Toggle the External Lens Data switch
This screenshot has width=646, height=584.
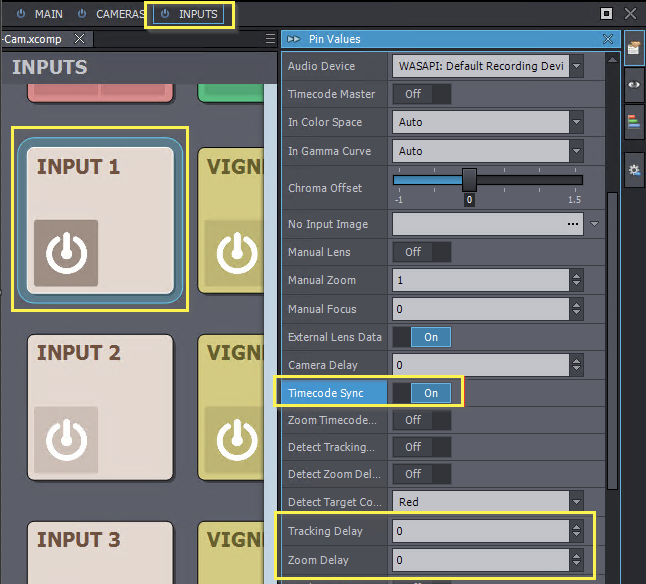(420, 337)
